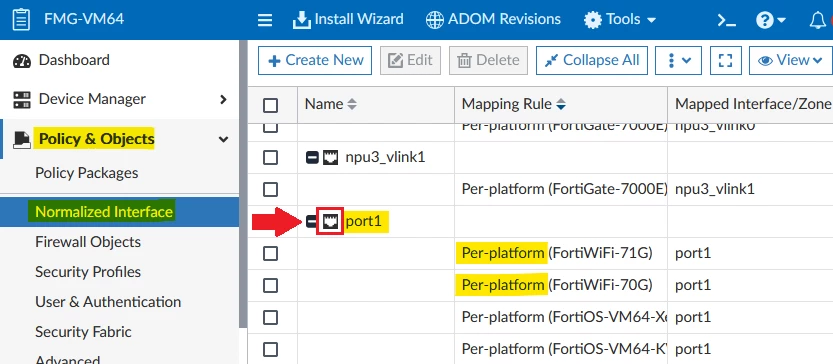Open the CLI console icon
The height and width of the screenshot is (364, 833).
pos(726,20)
